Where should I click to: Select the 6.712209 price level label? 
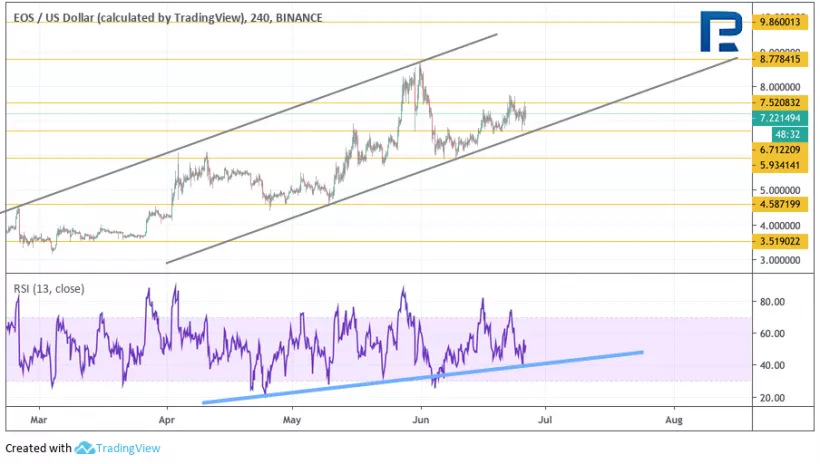coord(783,149)
